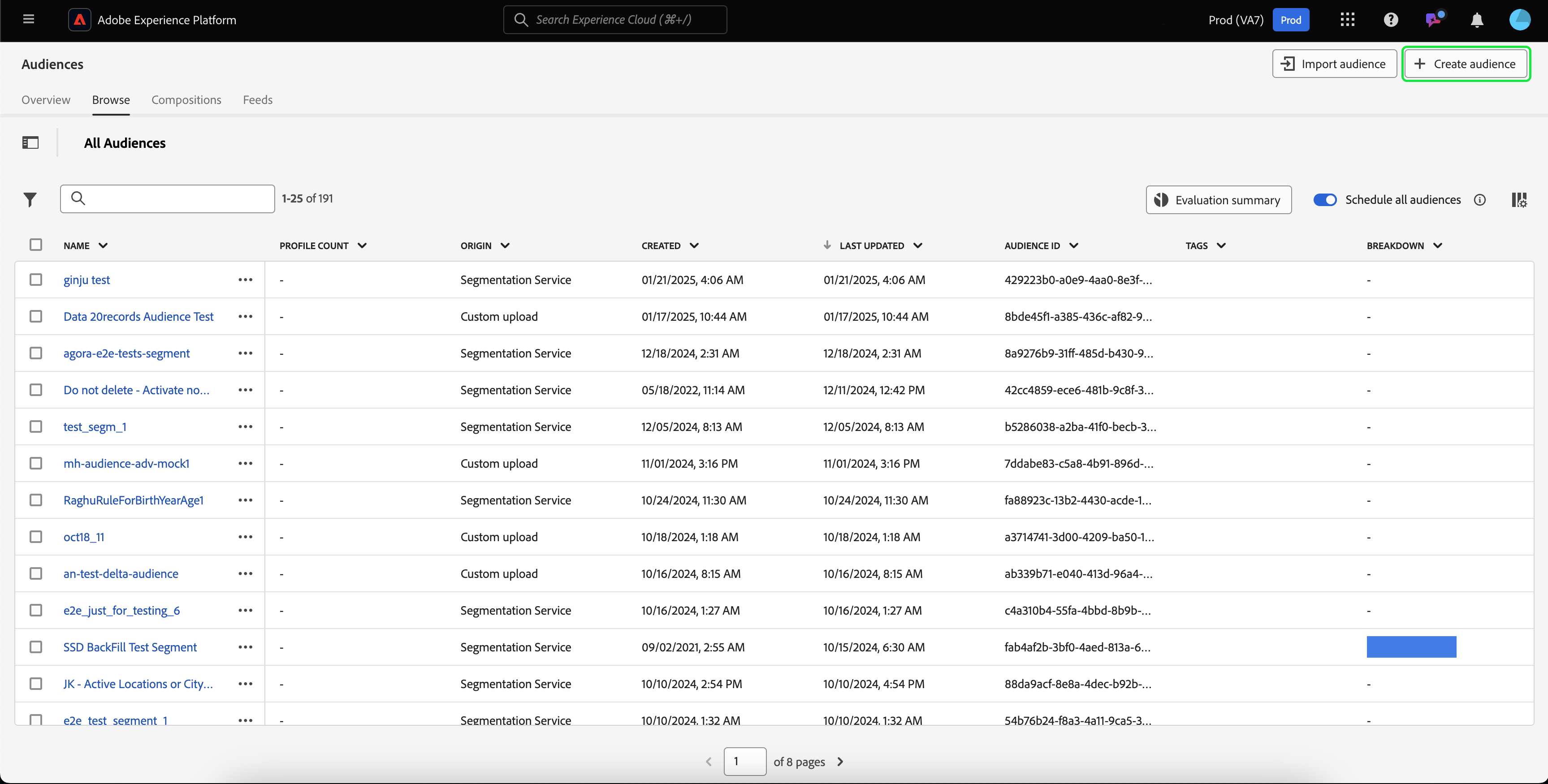1548x784 pixels.
Task: Click info icon beside Schedule all audiences
Action: [1480, 200]
